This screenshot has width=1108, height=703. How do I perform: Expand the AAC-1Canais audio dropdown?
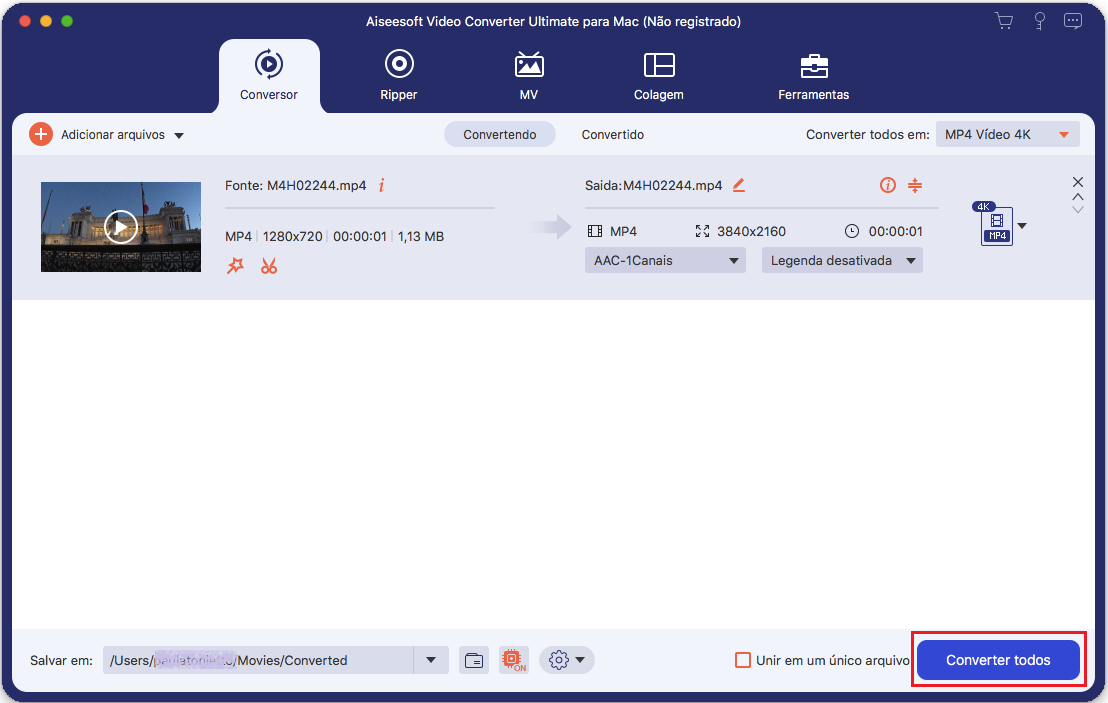point(665,261)
